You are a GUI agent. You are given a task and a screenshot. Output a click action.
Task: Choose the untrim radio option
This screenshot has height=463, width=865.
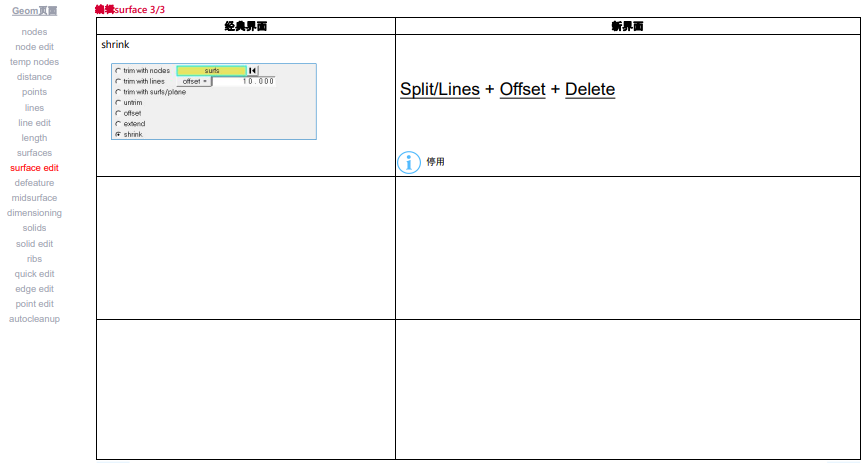pos(118,103)
